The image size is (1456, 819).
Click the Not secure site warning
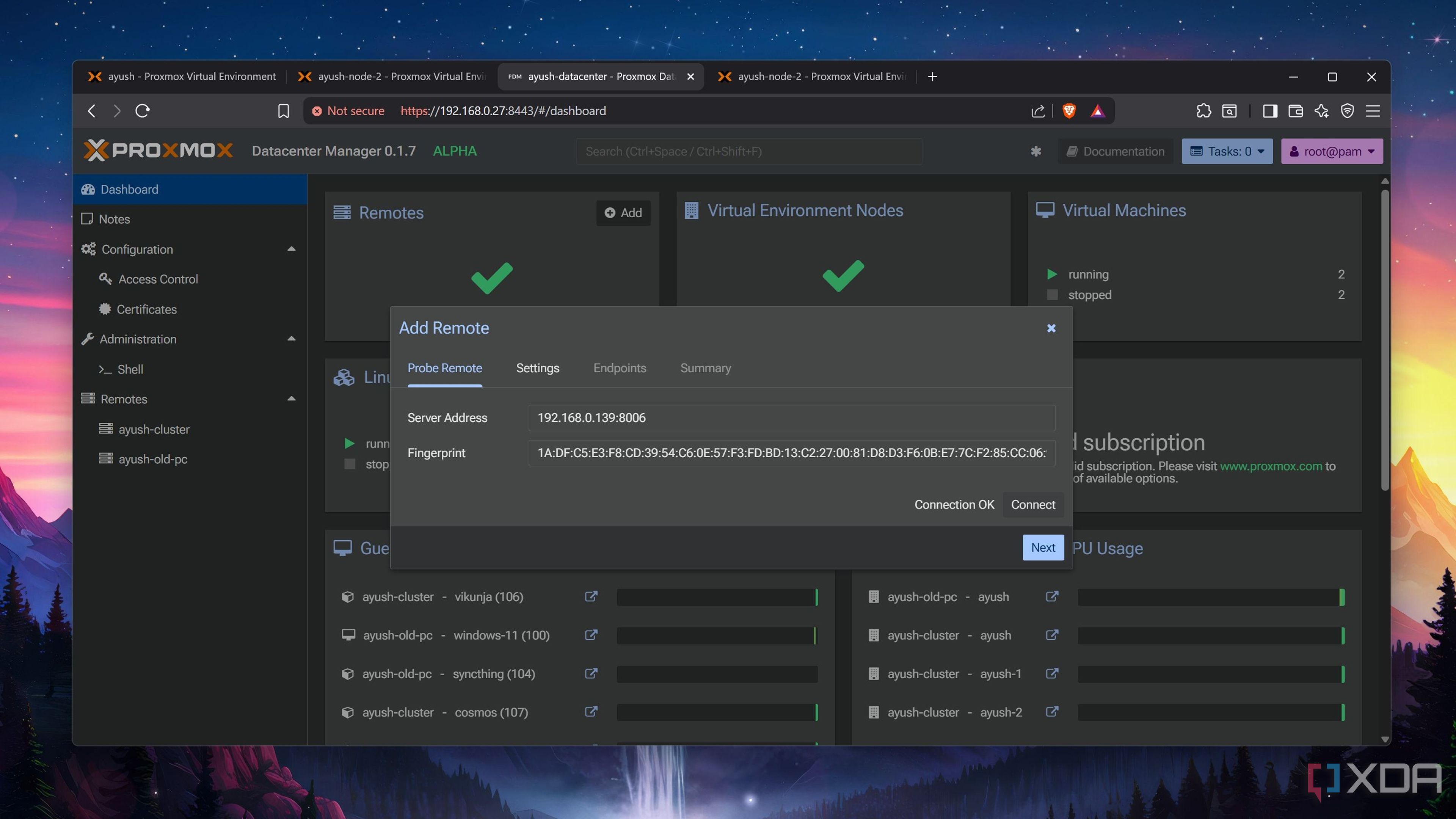click(348, 111)
